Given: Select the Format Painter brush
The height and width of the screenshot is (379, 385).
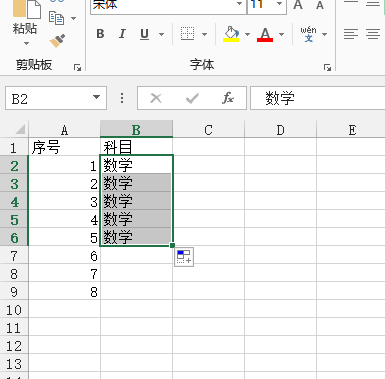Looking at the screenshot, I should pos(57,41).
